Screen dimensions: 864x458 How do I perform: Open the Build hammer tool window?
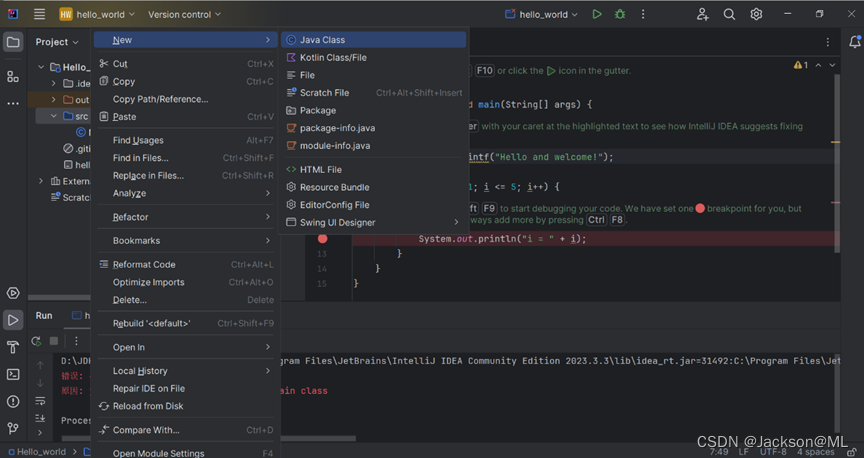click(13, 347)
